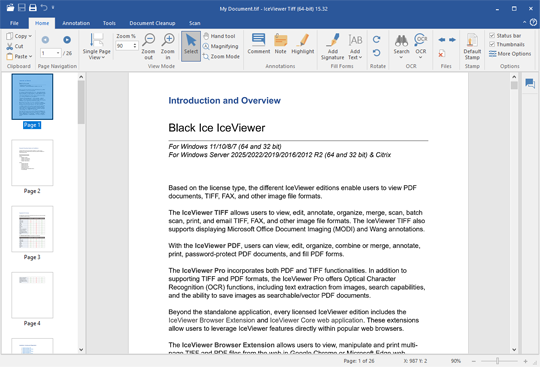This screenshot has width=540, height=367.
Task: Go to next page arrow
Action: click(67, 40)
